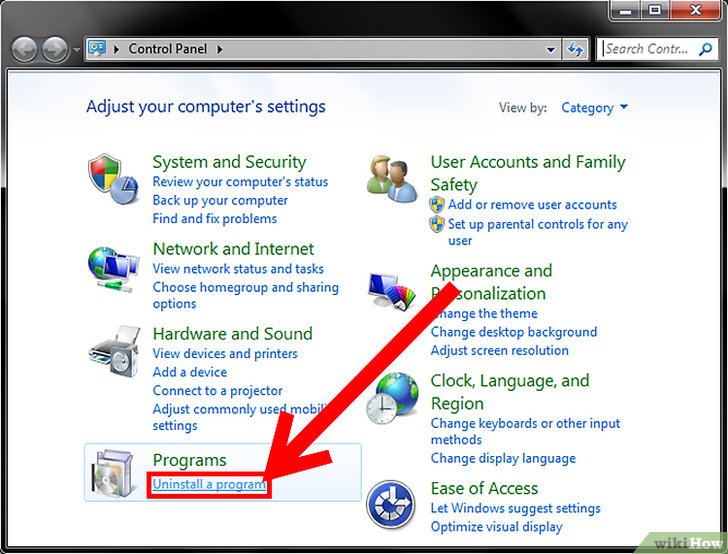Click Control Panel in the address breadcrumb
This screenshot has height=554, width=728.
tap(168, 49)
